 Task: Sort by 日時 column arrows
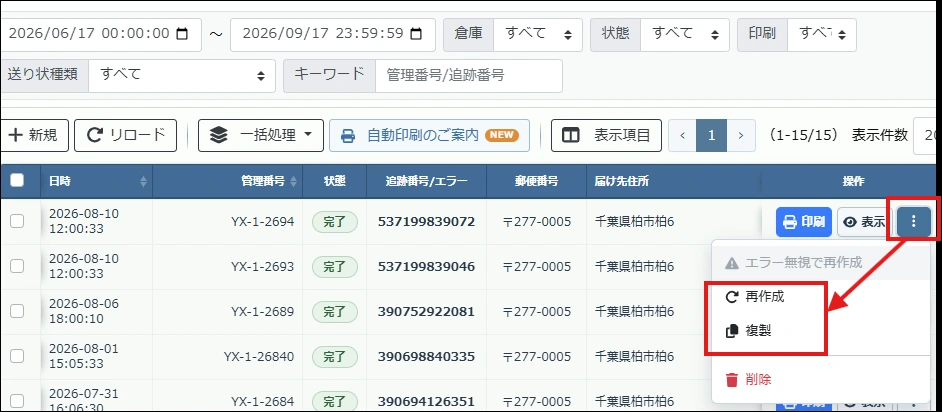click(x=143, y=181)
